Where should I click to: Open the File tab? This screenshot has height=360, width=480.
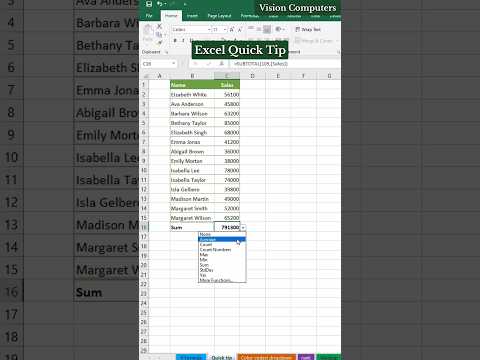[149, 16]
